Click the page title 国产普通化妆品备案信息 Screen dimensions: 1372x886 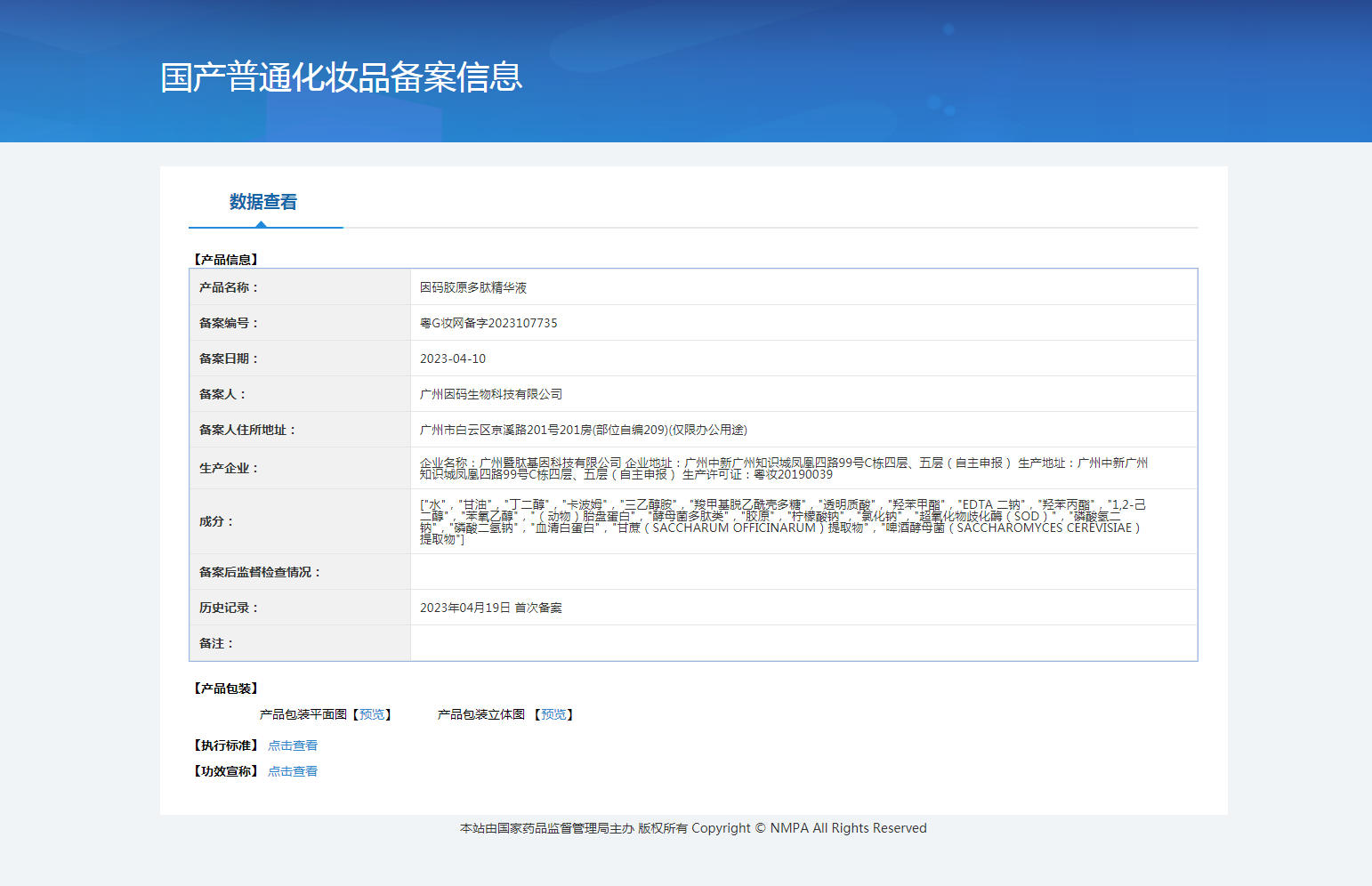(342, 77)
